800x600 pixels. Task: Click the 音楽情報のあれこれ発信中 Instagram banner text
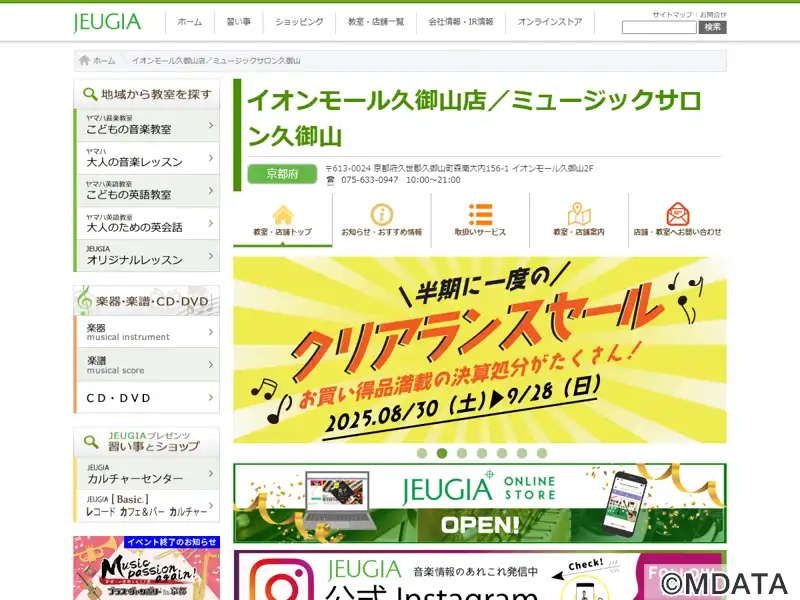[476, 572]
